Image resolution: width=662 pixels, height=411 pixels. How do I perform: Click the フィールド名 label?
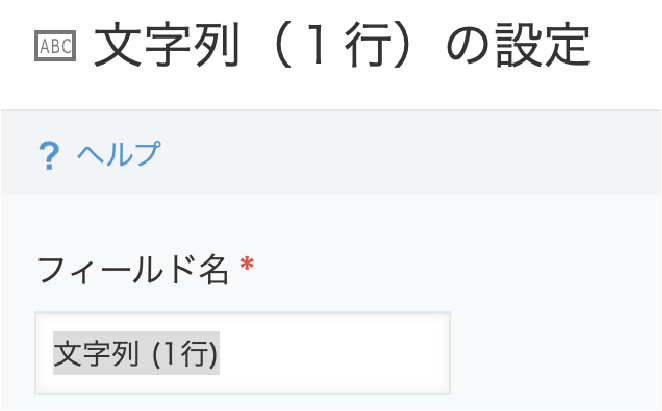[133, 270]
